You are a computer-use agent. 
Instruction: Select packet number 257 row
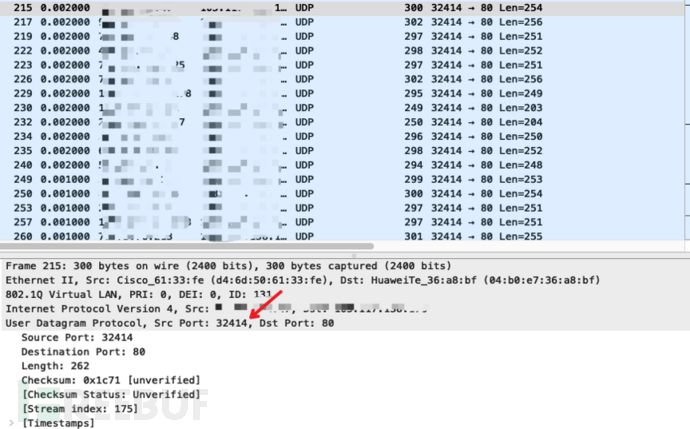coord(342,222)
